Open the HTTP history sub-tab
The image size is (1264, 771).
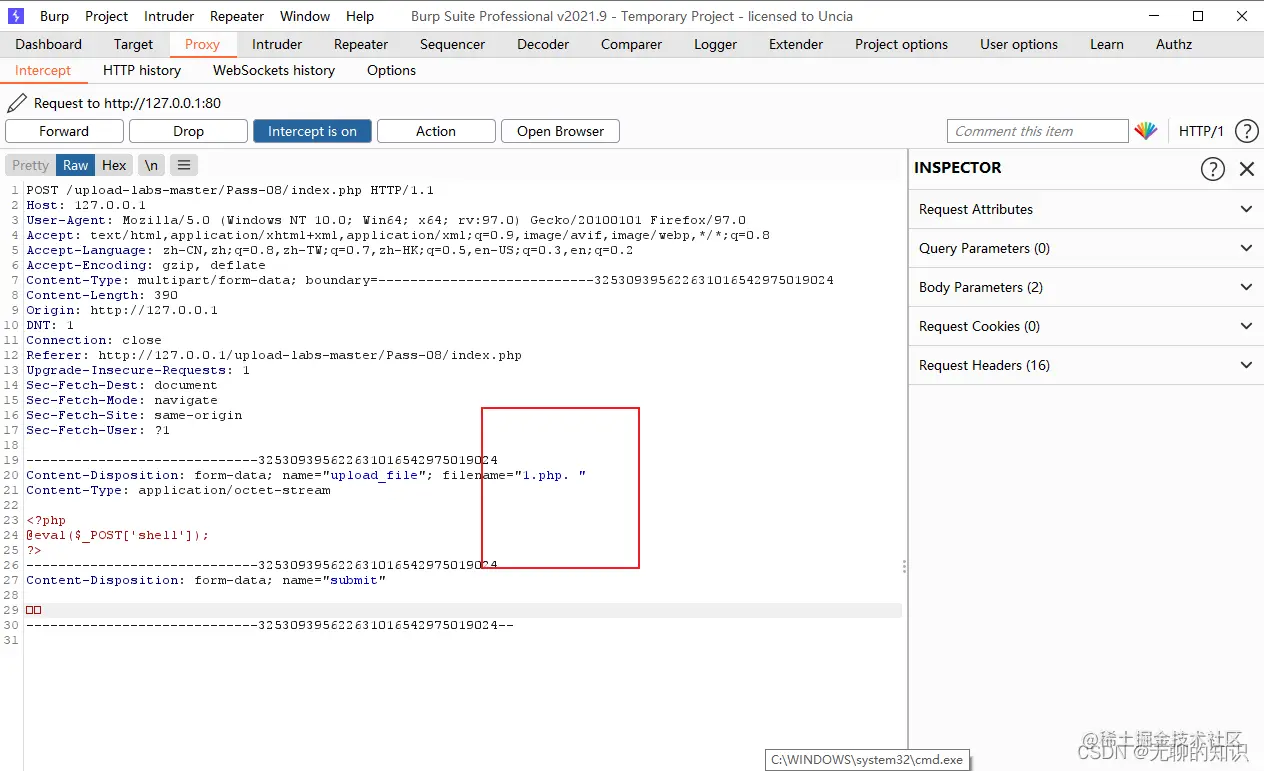142,70
